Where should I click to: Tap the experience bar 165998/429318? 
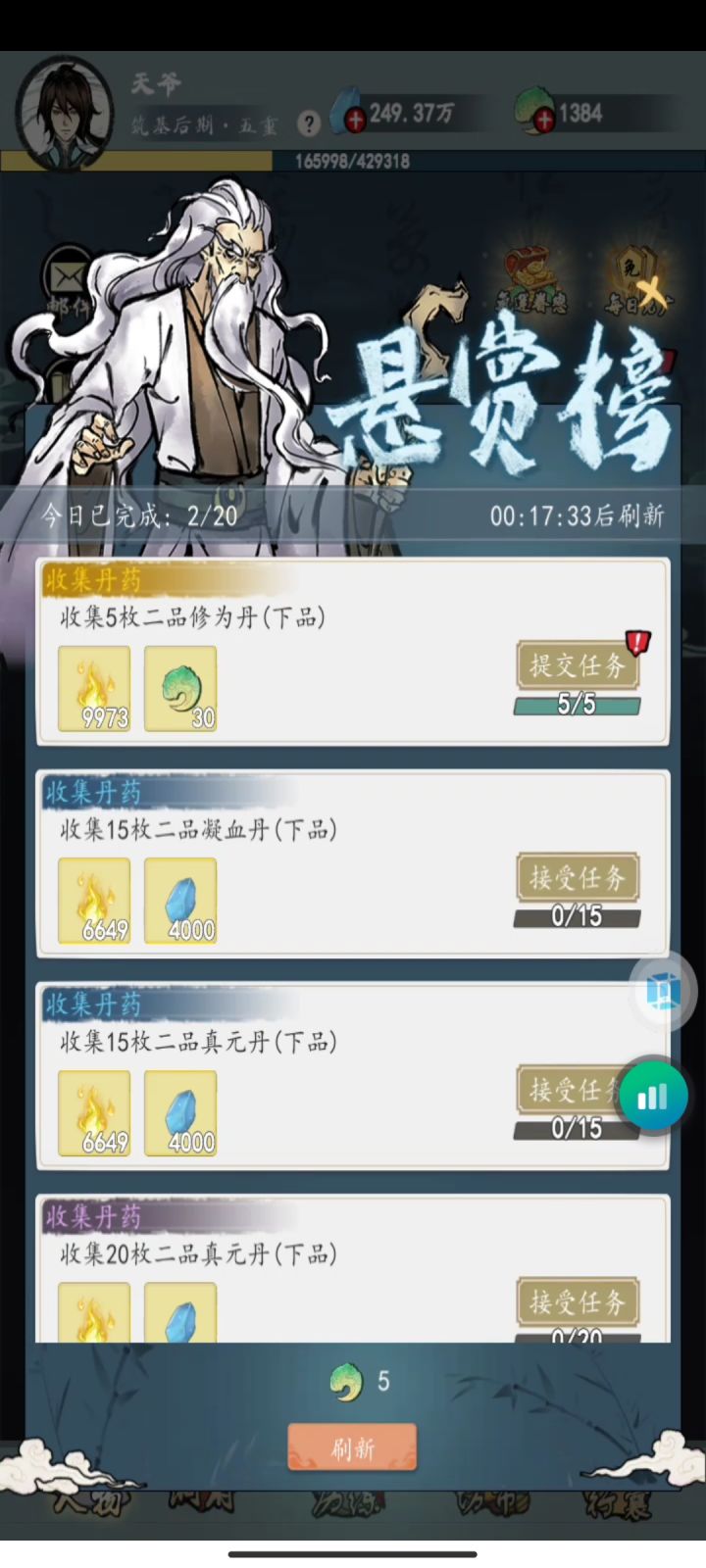pos(353,161)
